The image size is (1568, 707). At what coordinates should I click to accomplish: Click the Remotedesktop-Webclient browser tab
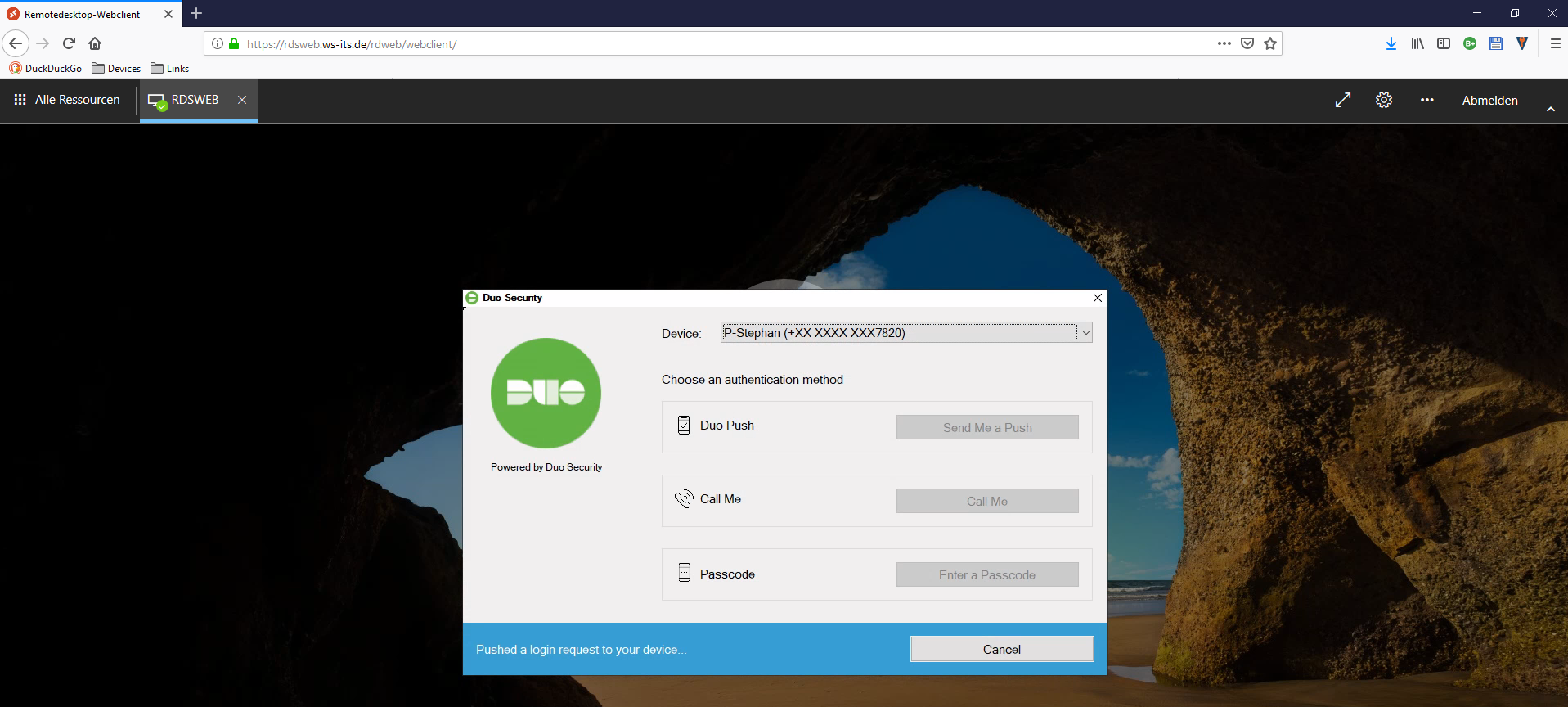[x=90, y=14]
